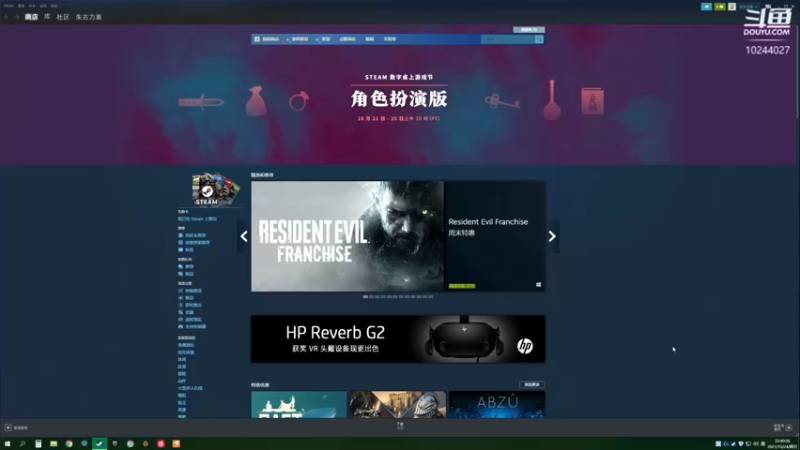Screen dimensions: 800x450
Task: Click the 即将推出 upcoming icon in sidebar
Action: coord(181,305)
